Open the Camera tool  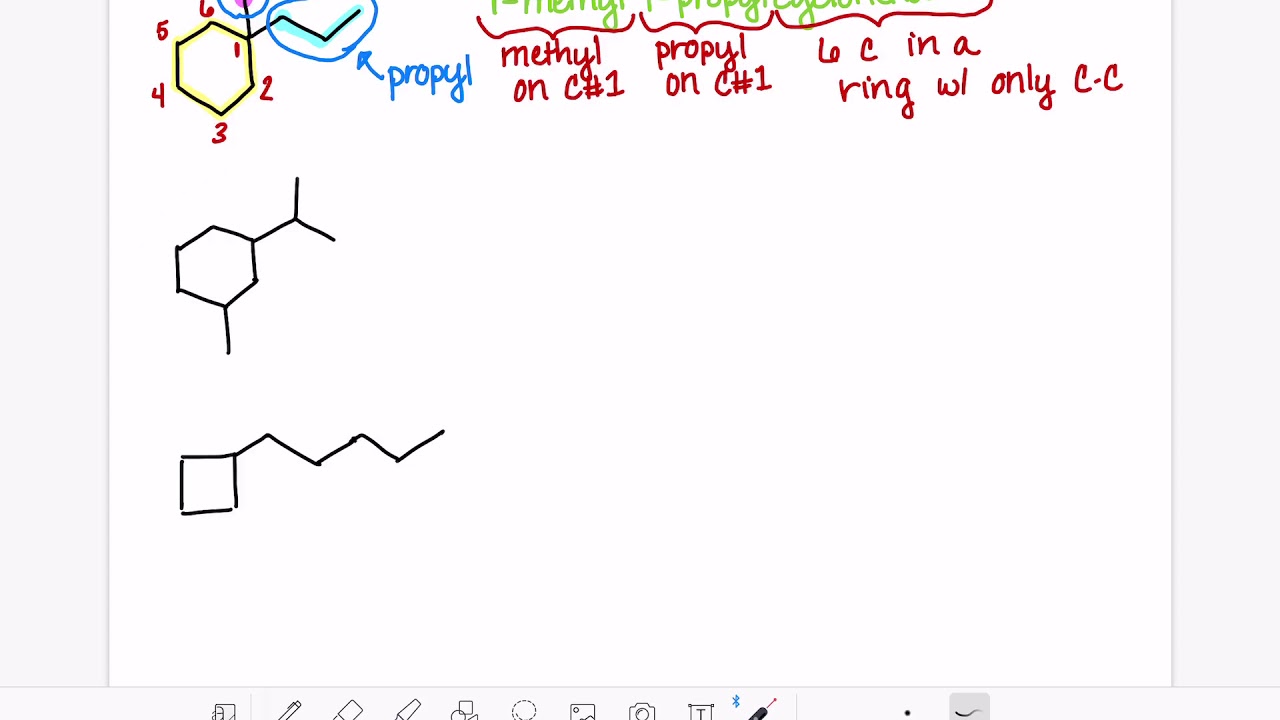pyautogui.click(x=642, y=711)
